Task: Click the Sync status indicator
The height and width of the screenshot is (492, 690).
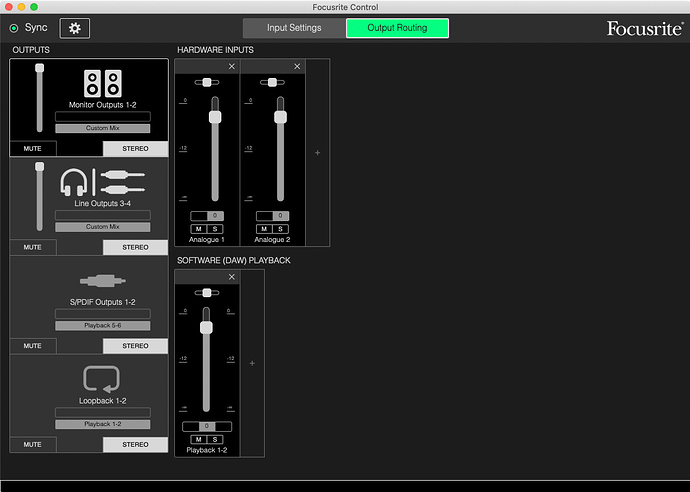Action: 14,28
